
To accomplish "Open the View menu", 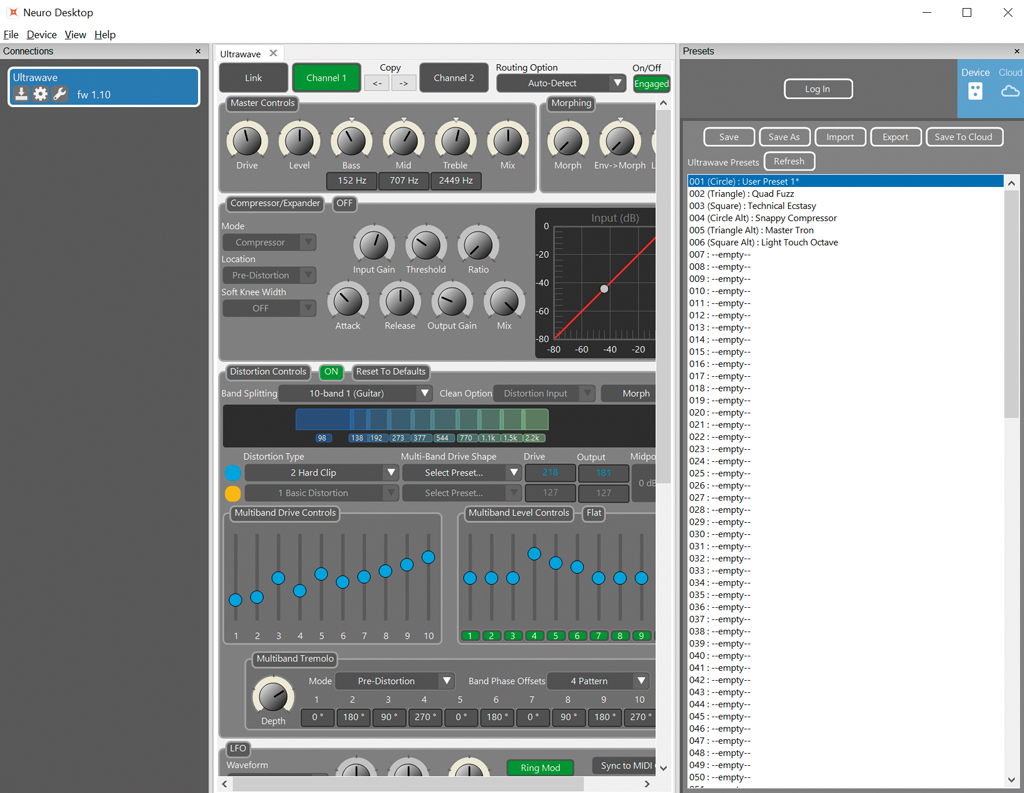I will pos(75,35).
